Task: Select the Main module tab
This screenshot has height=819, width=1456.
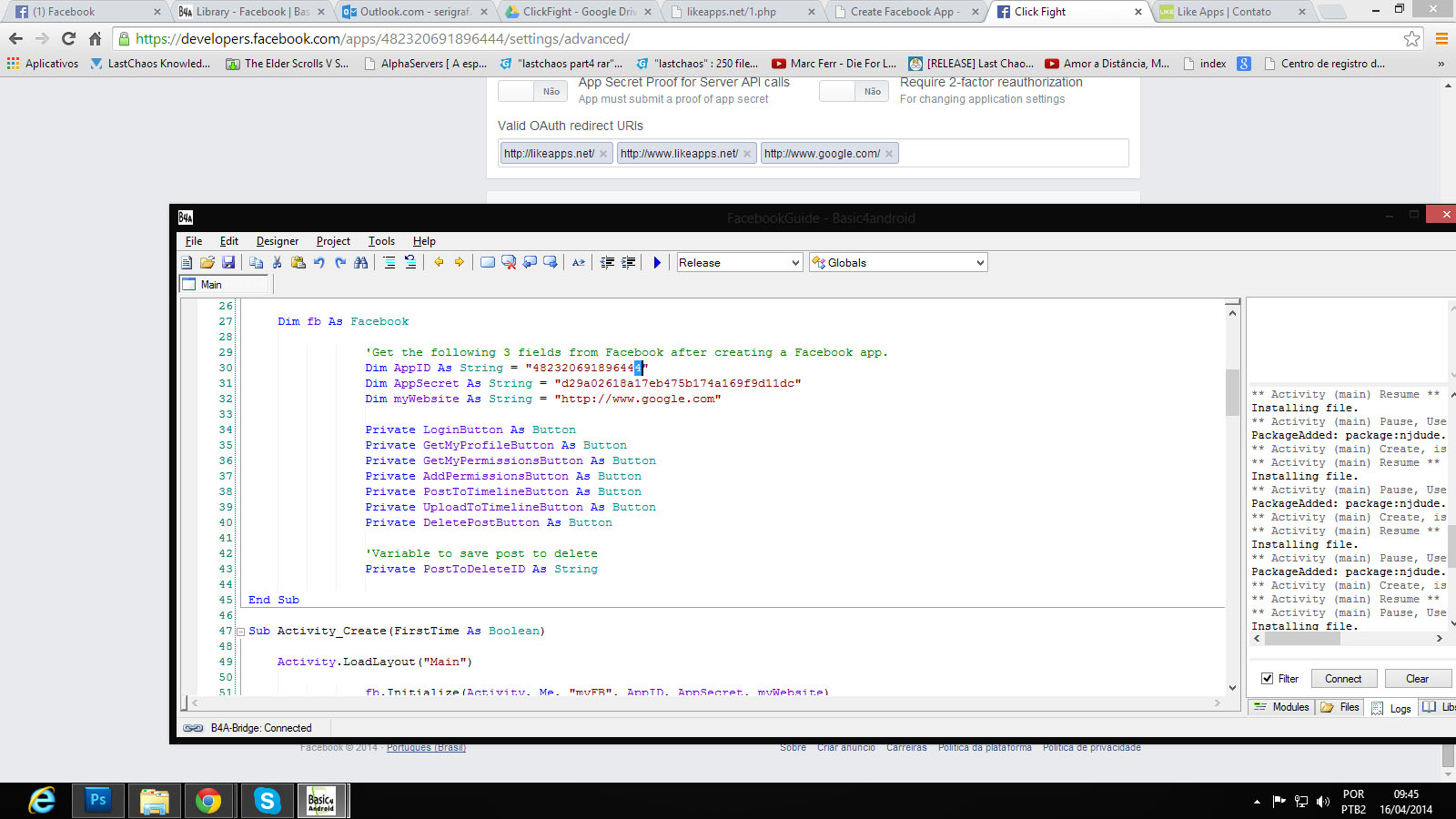Action: [225, 285]
